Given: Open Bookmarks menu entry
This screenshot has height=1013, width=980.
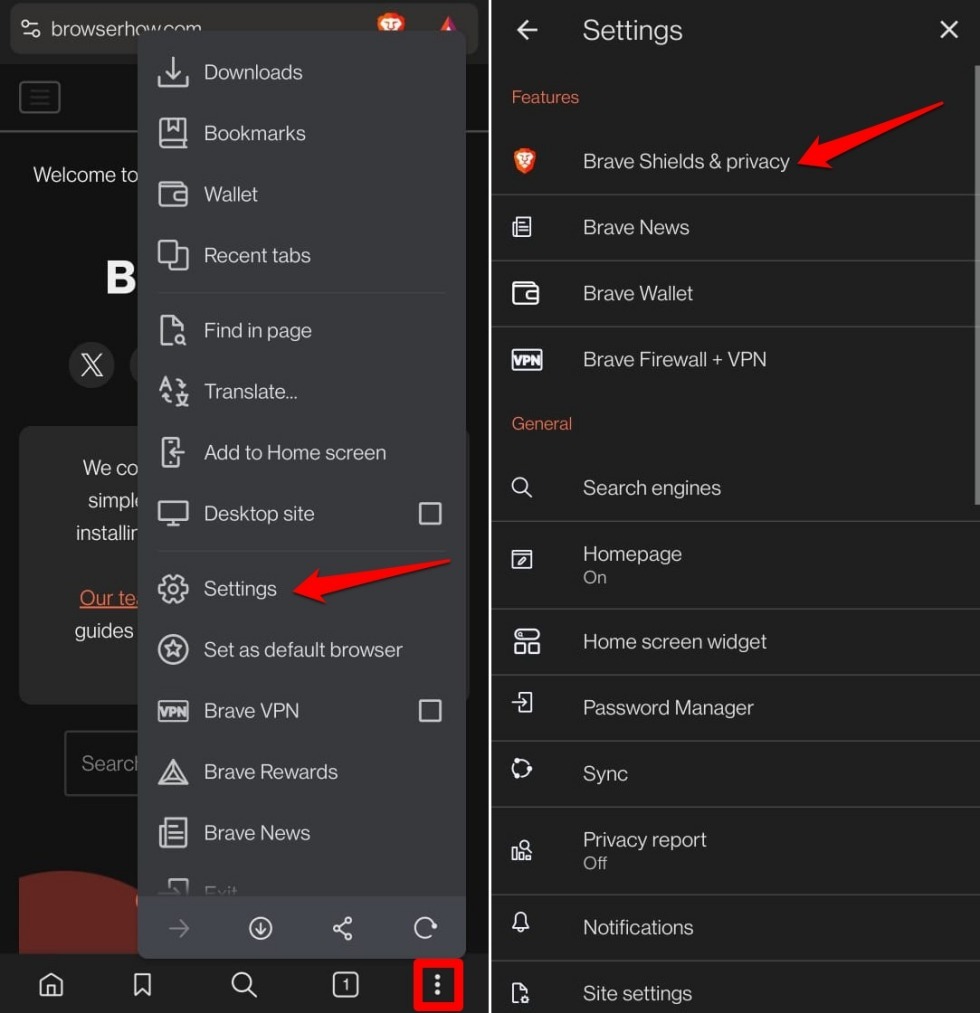Looking at the screenshot, I should [x=301, y=133].
